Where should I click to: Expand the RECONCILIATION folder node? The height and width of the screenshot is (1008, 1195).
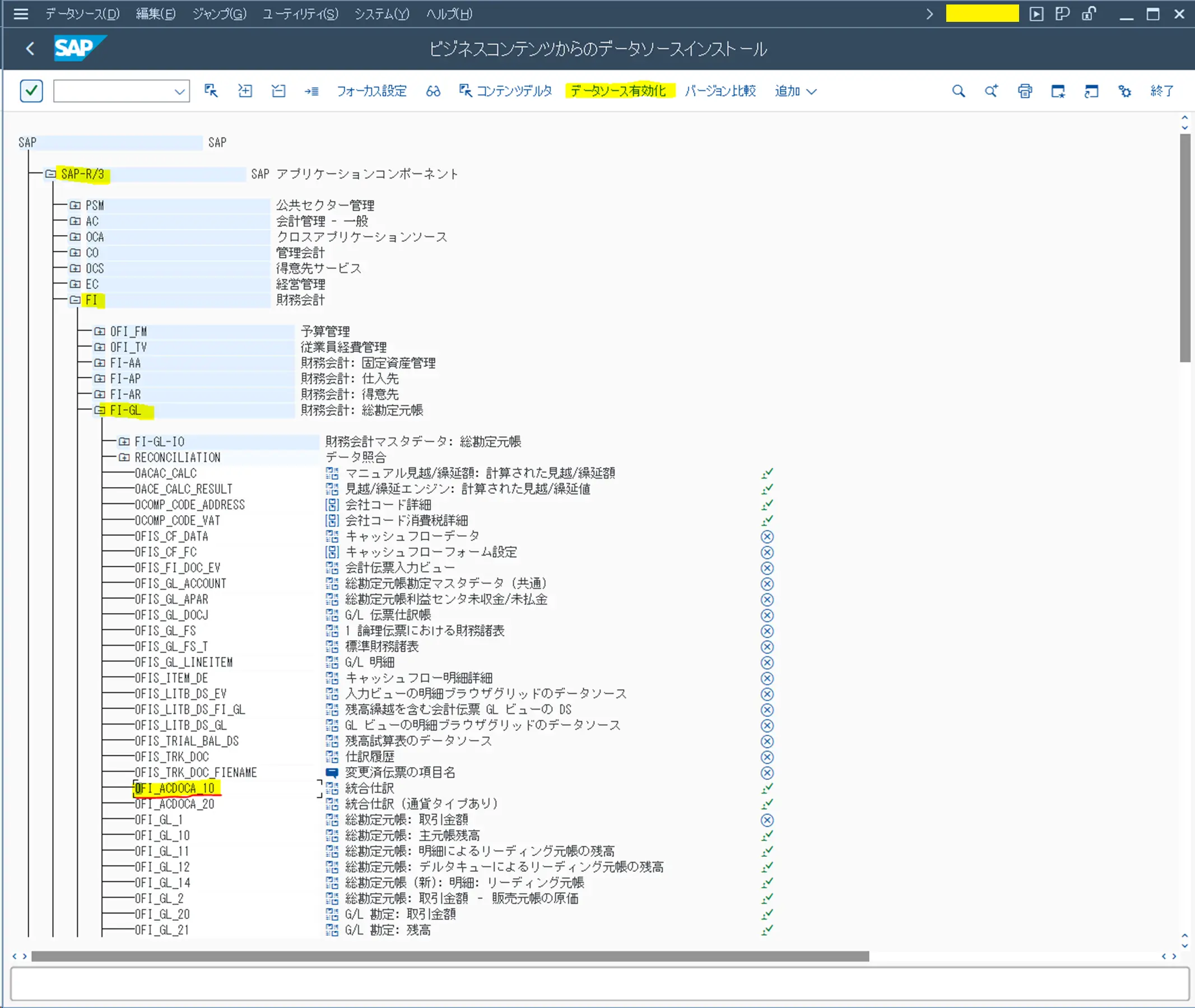(x=124, y=457)
